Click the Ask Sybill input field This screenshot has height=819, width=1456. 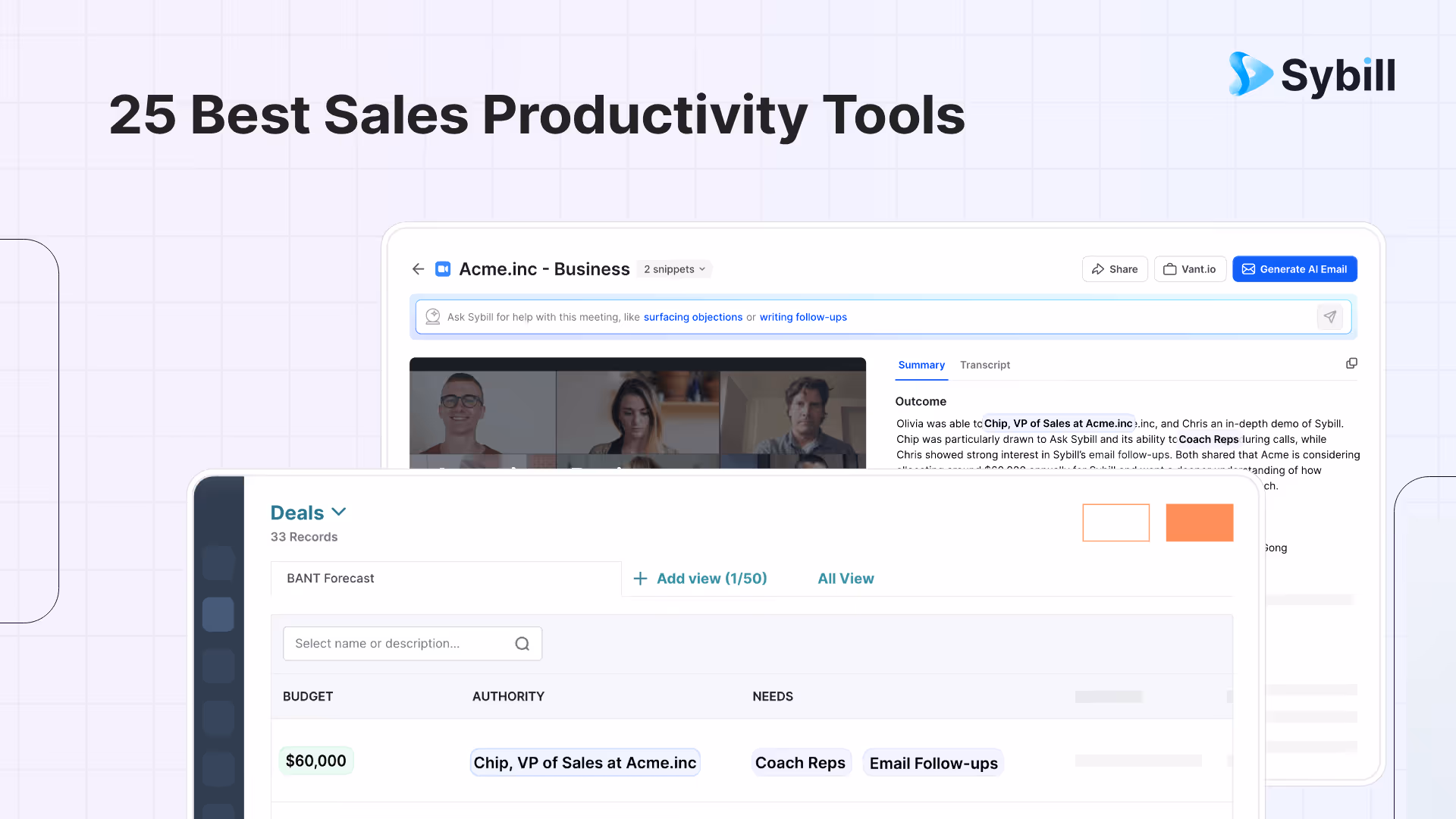click(883, 317)
